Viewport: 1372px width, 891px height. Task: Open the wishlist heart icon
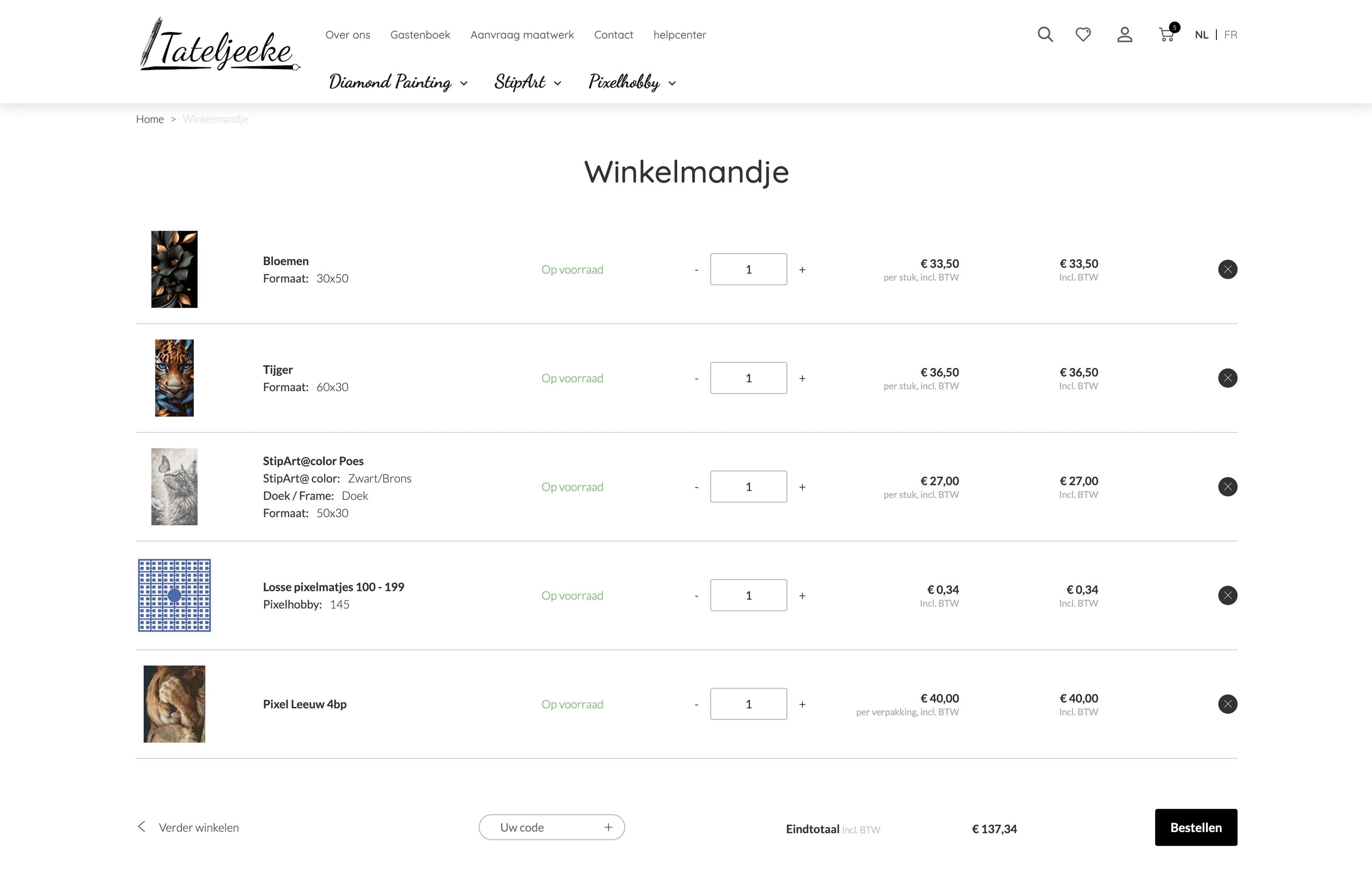click(1083, 35)
